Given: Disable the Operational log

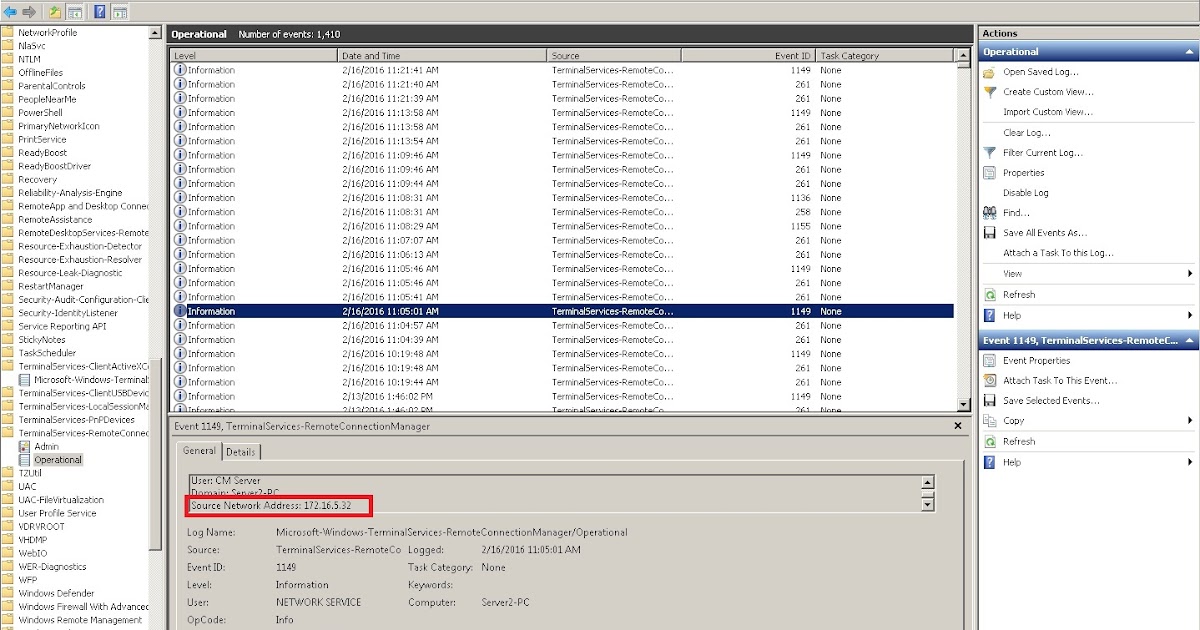Looking at the screenshot, I should pyautogui.click(x=1028, y=192).
